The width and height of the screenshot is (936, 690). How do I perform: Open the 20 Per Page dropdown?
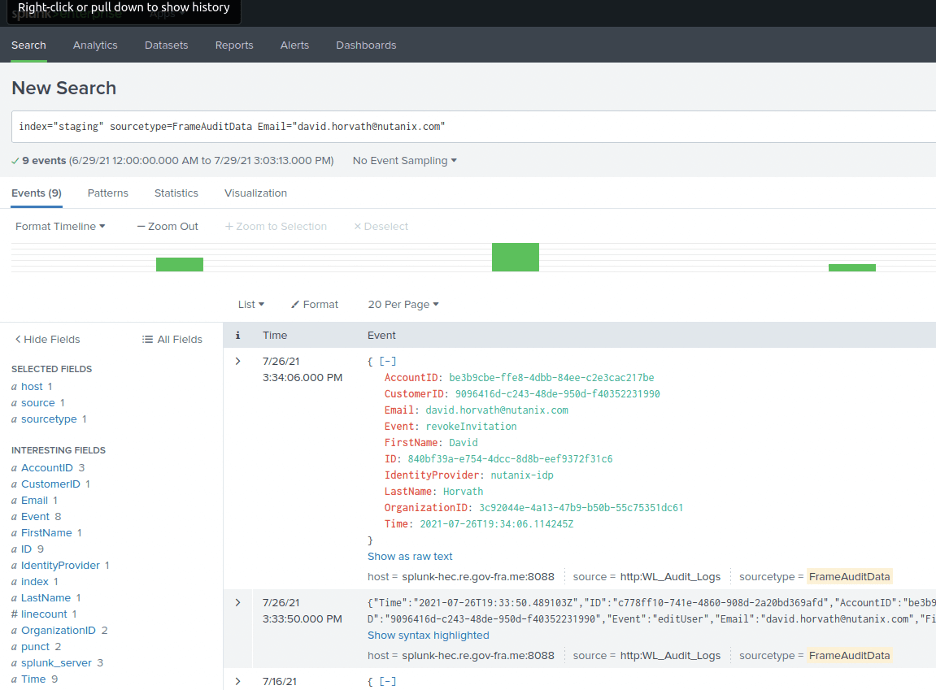click(x=403, y=305)
